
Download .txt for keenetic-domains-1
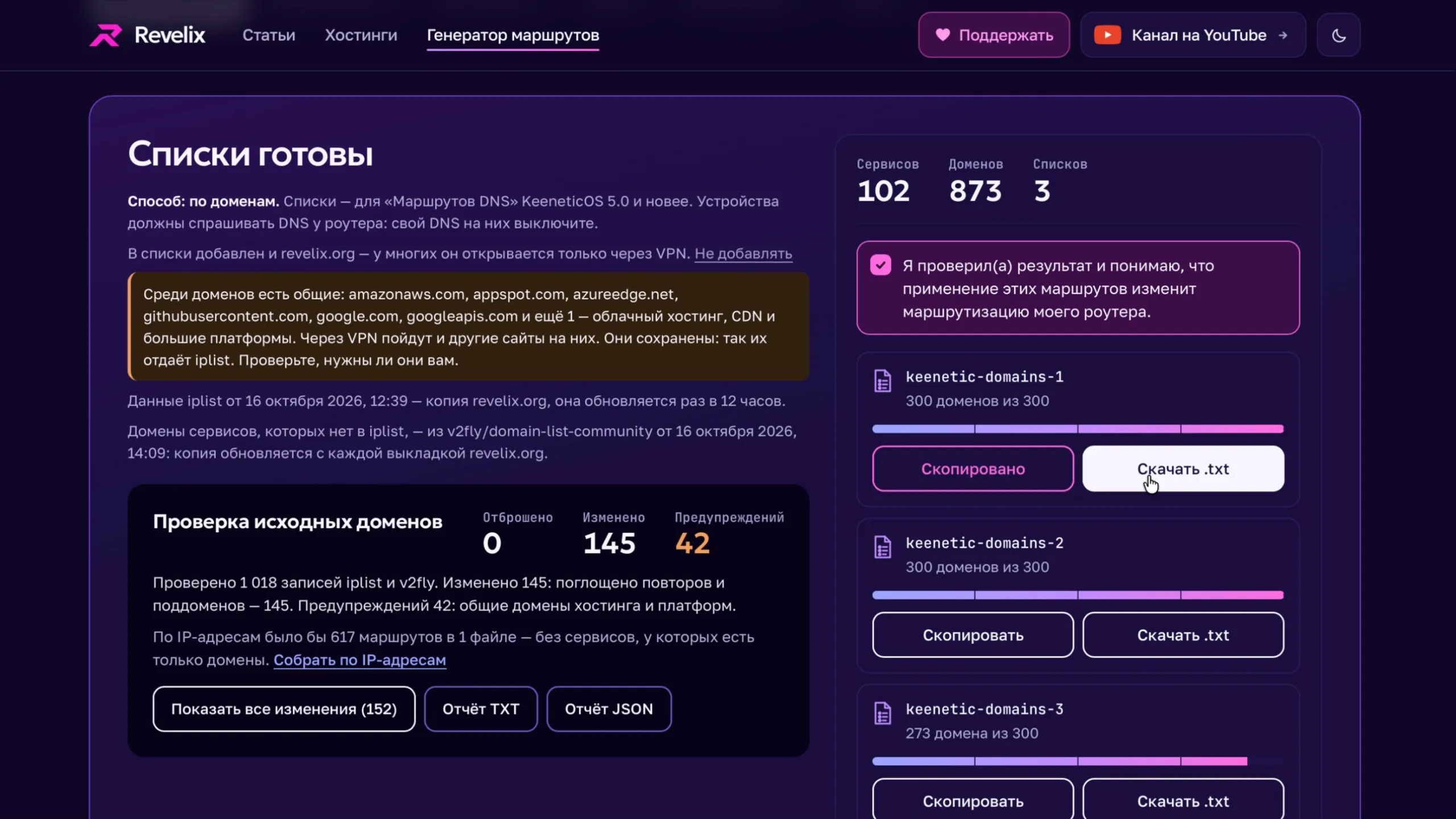pos(1183,469)
